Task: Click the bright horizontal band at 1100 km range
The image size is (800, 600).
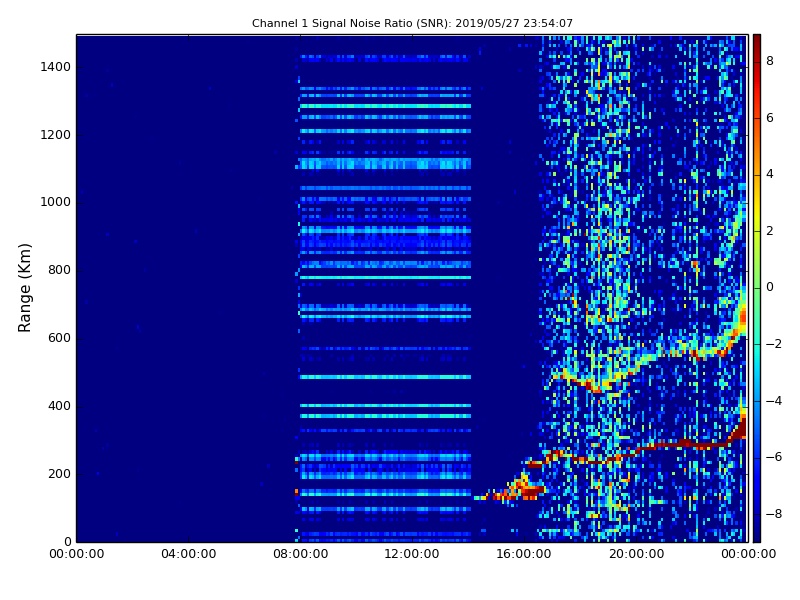Action: [x=385, y=164]
